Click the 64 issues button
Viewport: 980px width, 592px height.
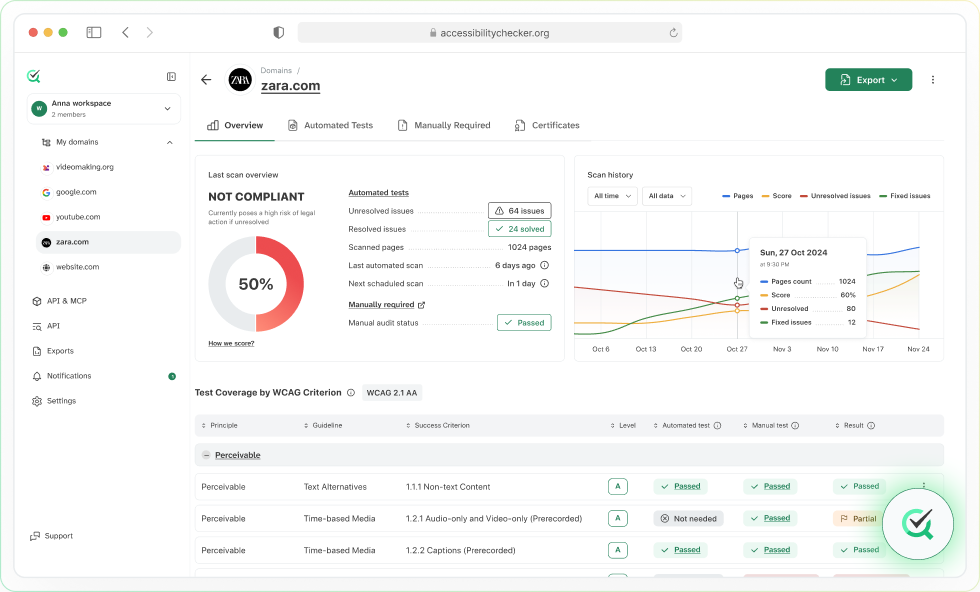(x=519, y=211)
